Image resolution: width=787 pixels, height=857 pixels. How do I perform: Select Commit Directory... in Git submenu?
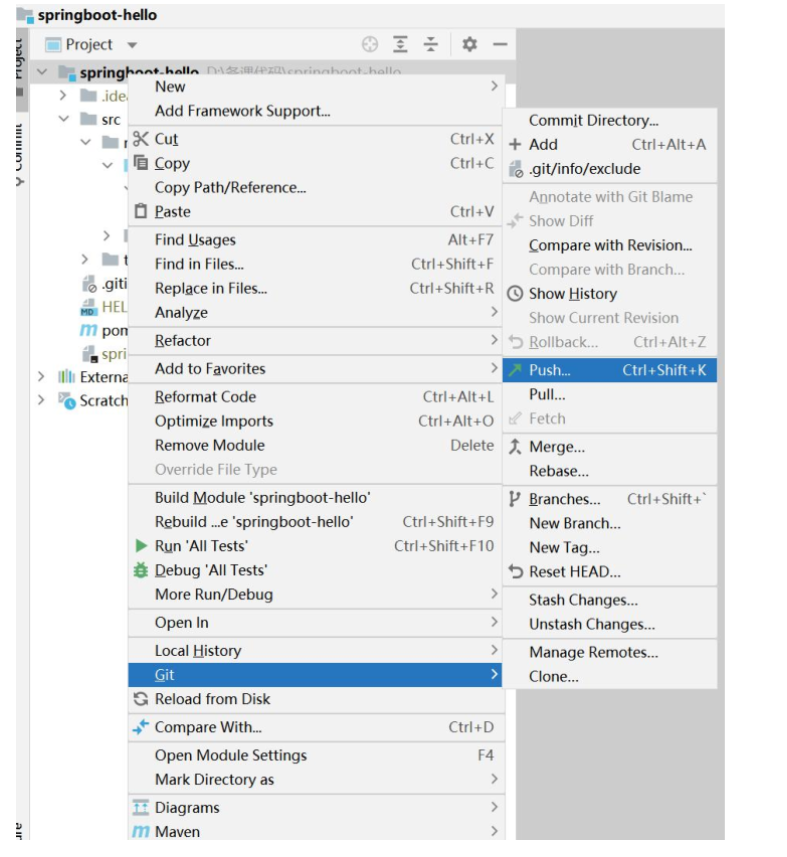(x=609, y=120)
